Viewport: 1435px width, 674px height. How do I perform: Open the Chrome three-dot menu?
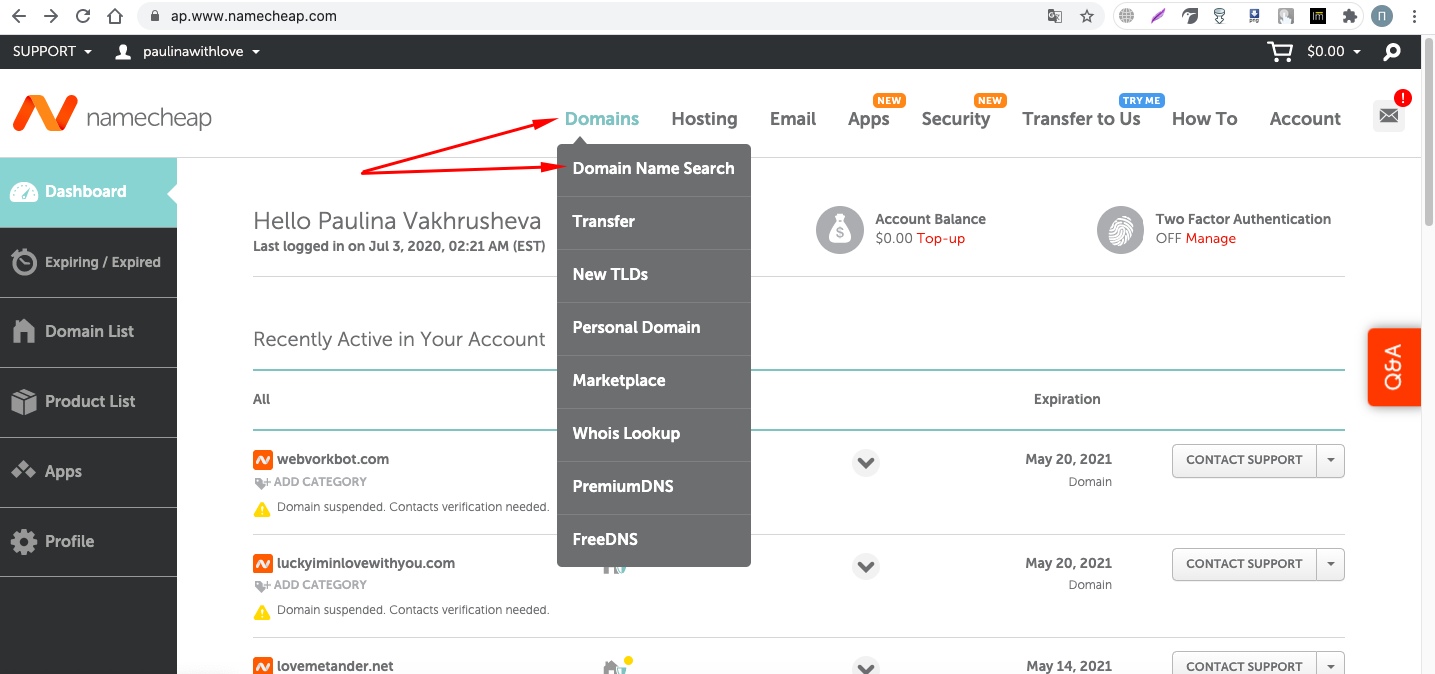[x=1415, y=16]
